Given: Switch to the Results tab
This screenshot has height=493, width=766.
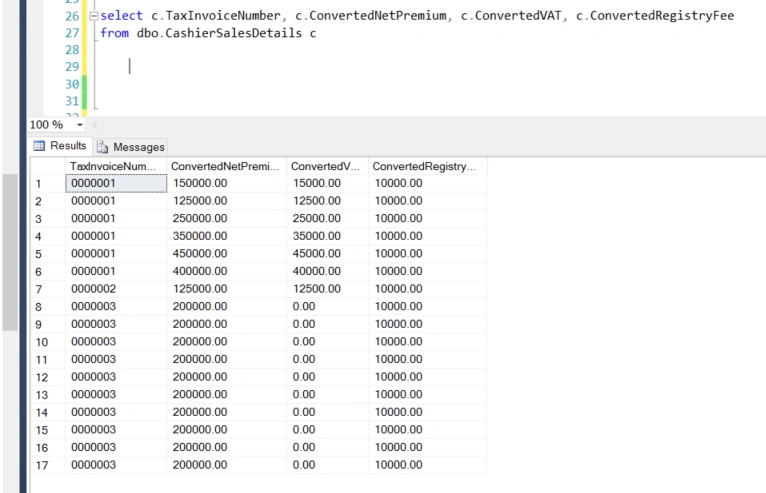Looking at the screenshot, I should [x=60, y=146].
